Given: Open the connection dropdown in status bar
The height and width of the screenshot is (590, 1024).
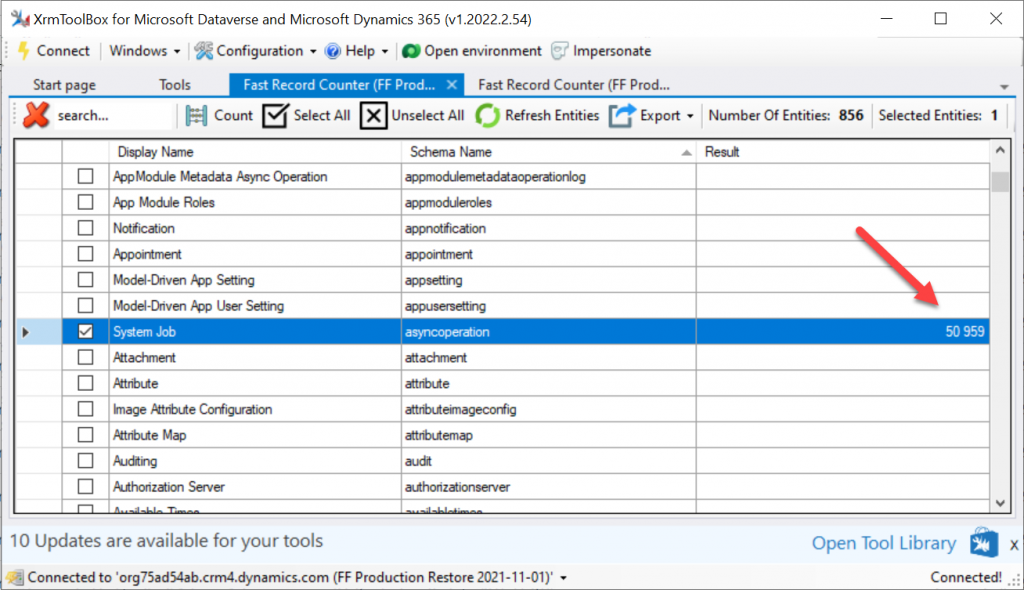Looking at the screenshot, I should pos(563,578).
